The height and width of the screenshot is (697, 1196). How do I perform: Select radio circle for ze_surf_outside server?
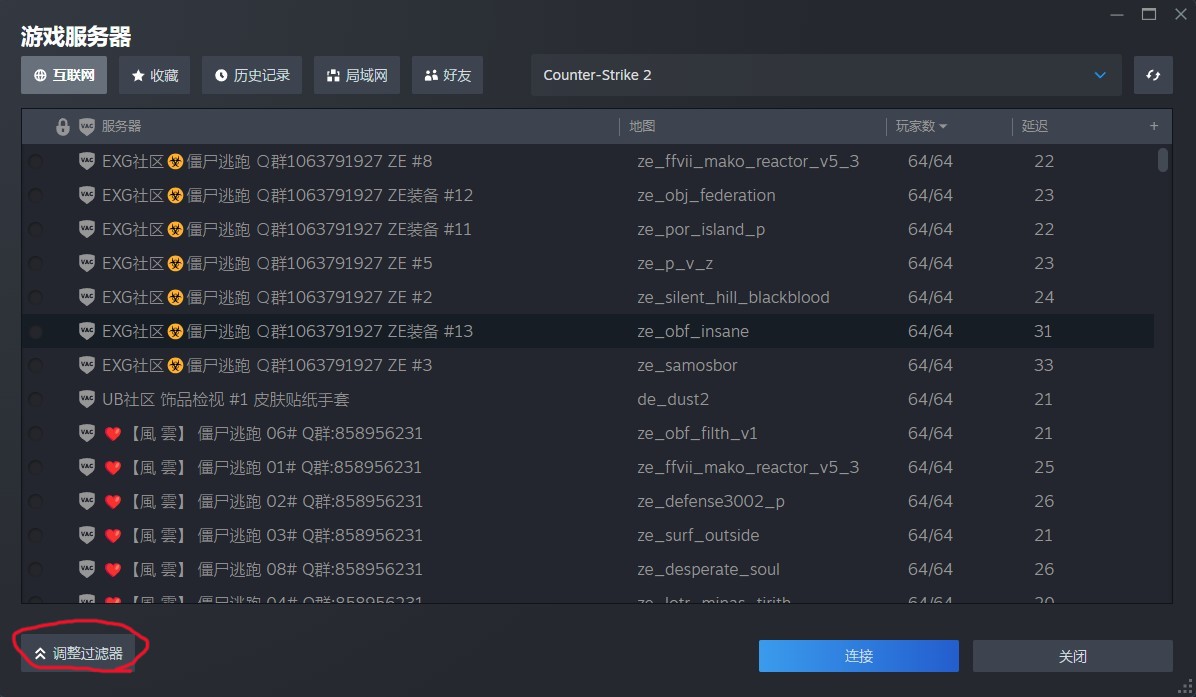[x=36, y=536]
